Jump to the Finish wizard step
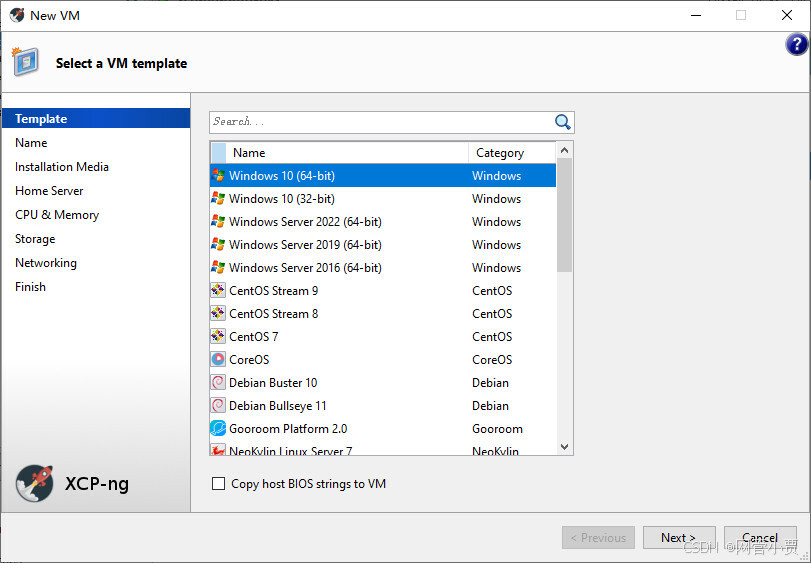 [31, 286]
